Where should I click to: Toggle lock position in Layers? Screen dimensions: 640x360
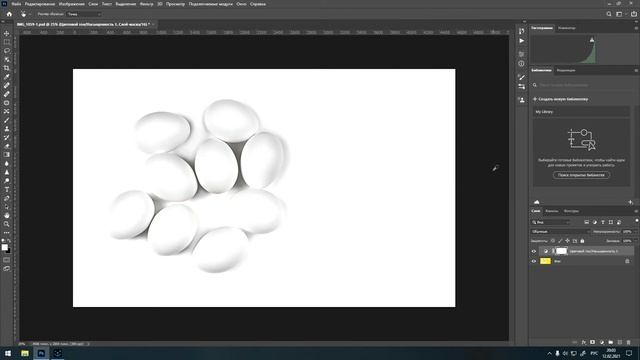567,241
